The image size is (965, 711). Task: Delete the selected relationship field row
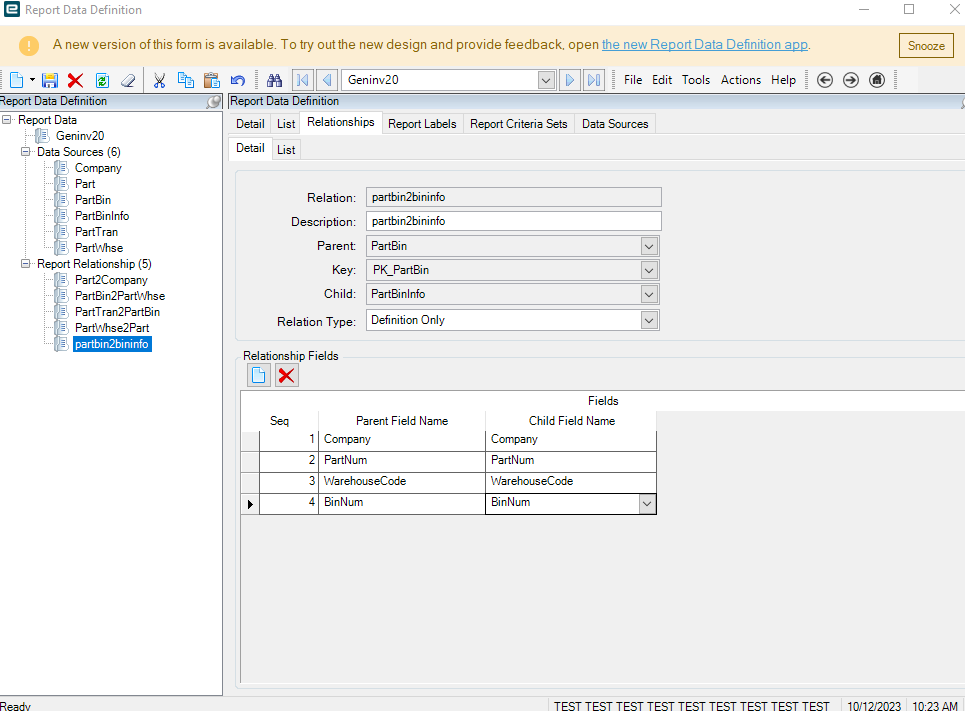[x=287, y=375]
